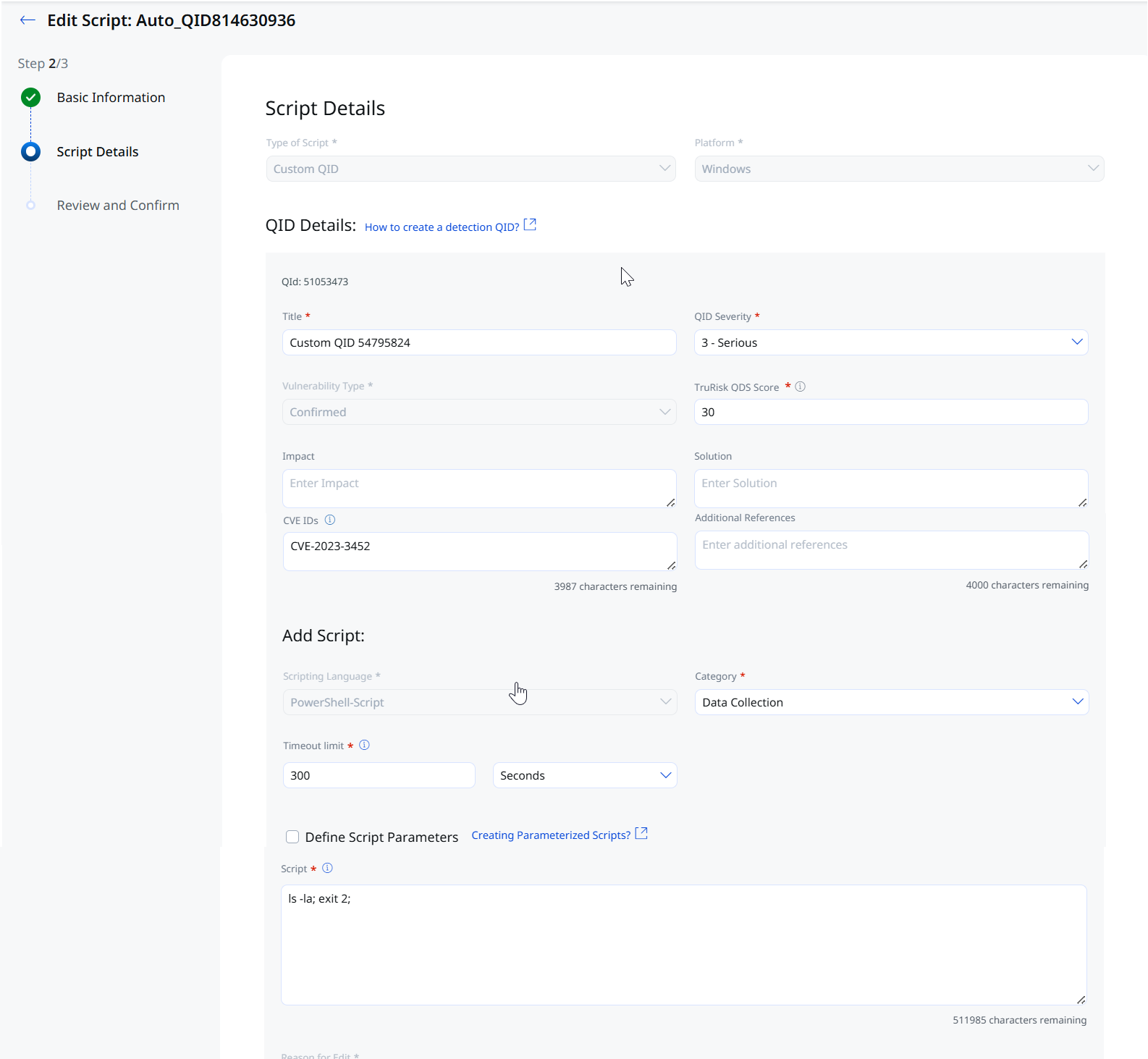Click the CVE IDs text area
1148x1059 pixels.
point(480,552)
